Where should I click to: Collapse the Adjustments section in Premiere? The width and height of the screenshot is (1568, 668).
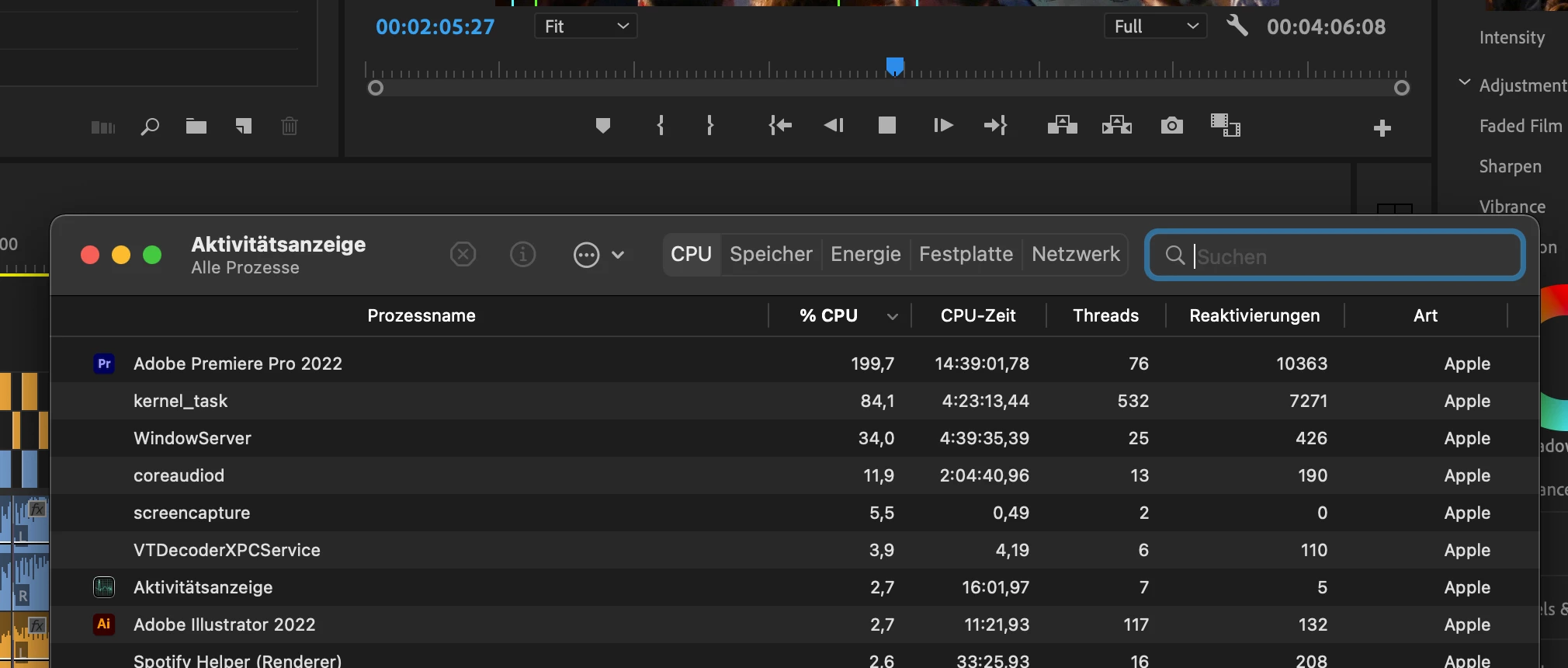(1464, 82)
